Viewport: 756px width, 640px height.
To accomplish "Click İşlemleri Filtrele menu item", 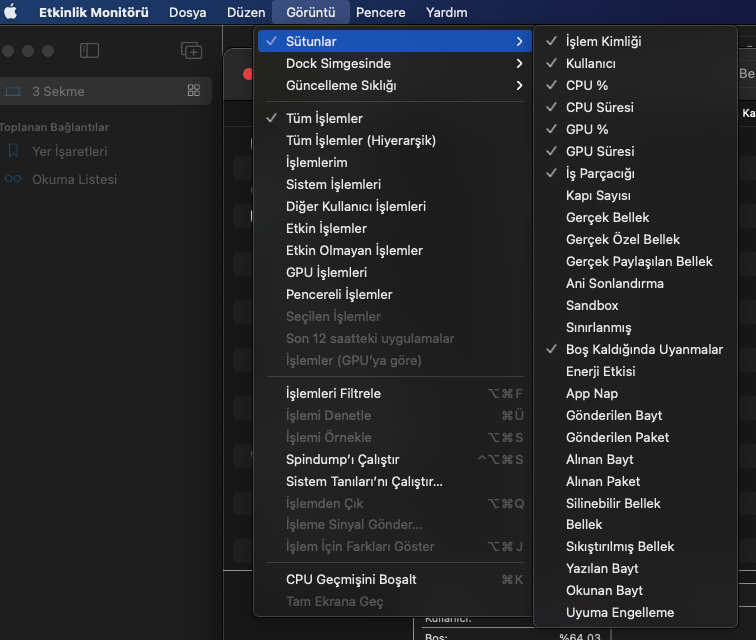I will pyautogui.click(x=395, y=393).
